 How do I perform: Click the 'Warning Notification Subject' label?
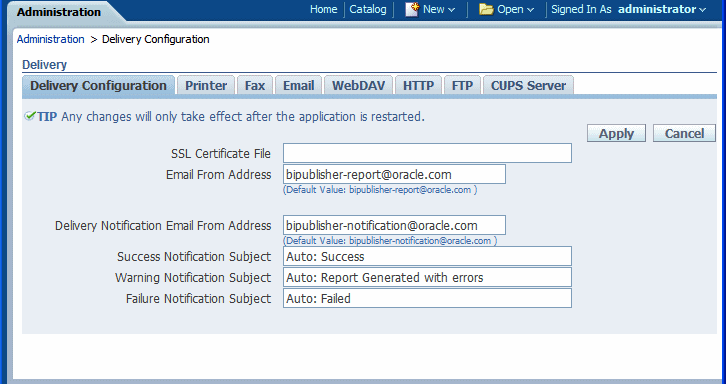coord(193,278)
